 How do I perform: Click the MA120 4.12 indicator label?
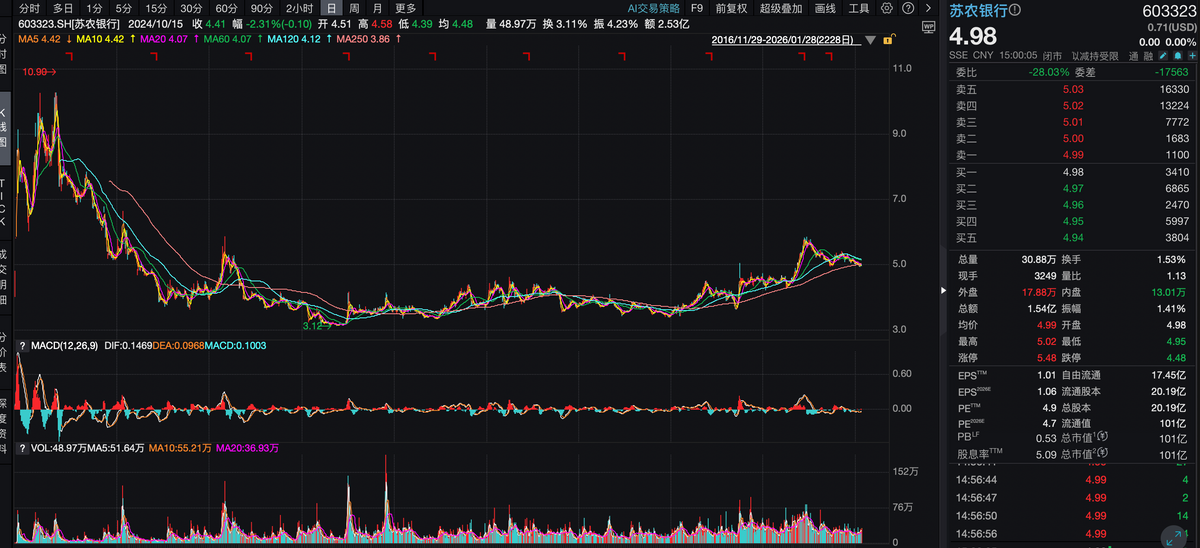click(x=292, y=40)
